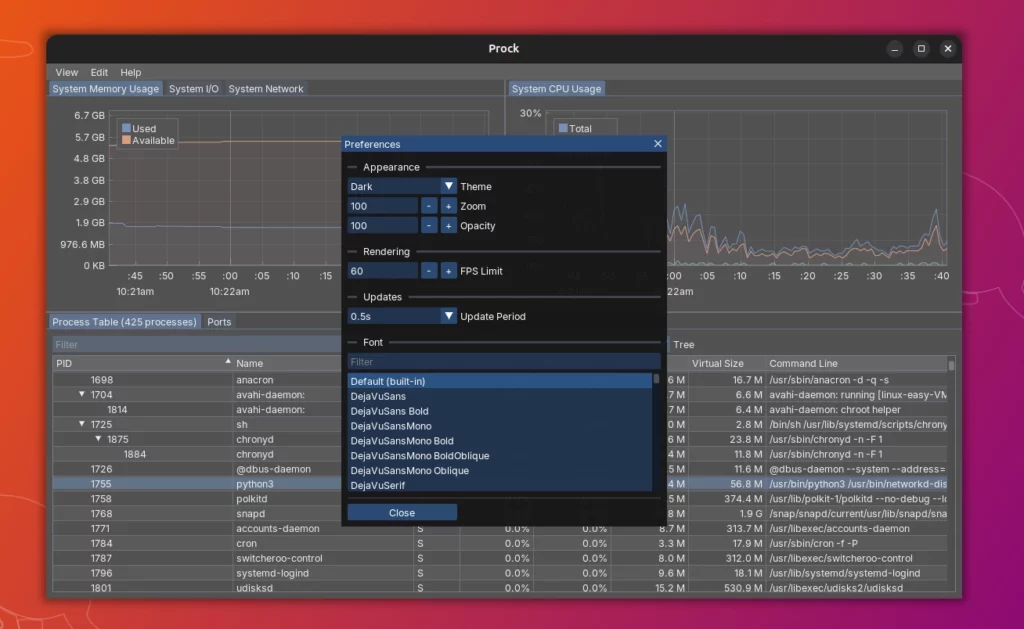Toggle the Available legend entry

click(148, 140)
